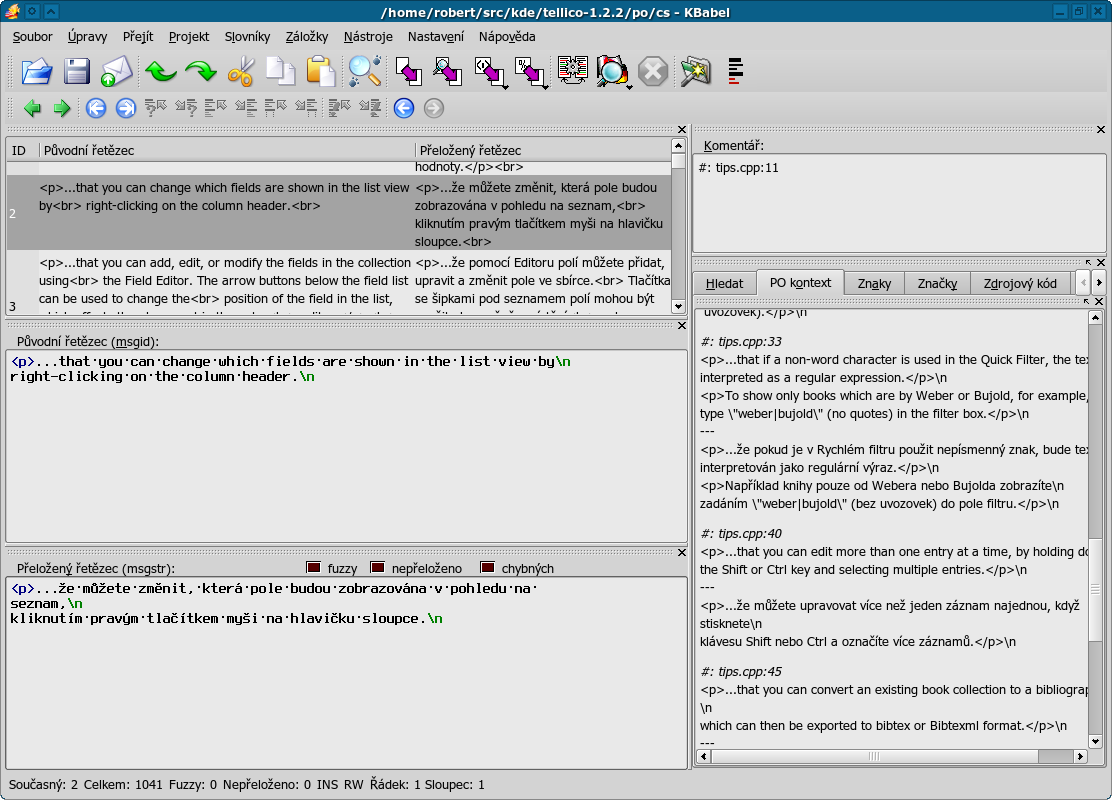Open a PO file with the folder icon
Screen dimensions: 1112x800
coord(37,71)
